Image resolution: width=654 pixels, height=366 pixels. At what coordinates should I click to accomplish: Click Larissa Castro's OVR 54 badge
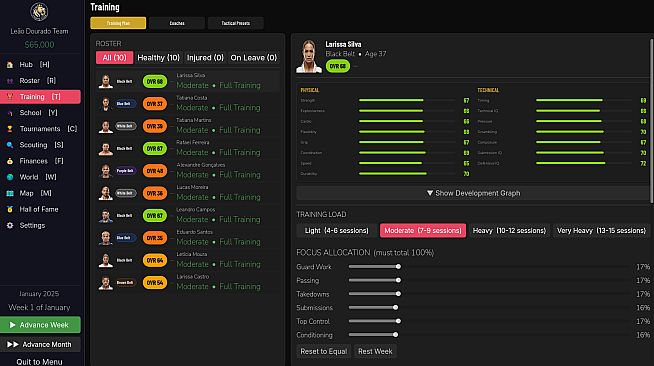pos(155,283)
